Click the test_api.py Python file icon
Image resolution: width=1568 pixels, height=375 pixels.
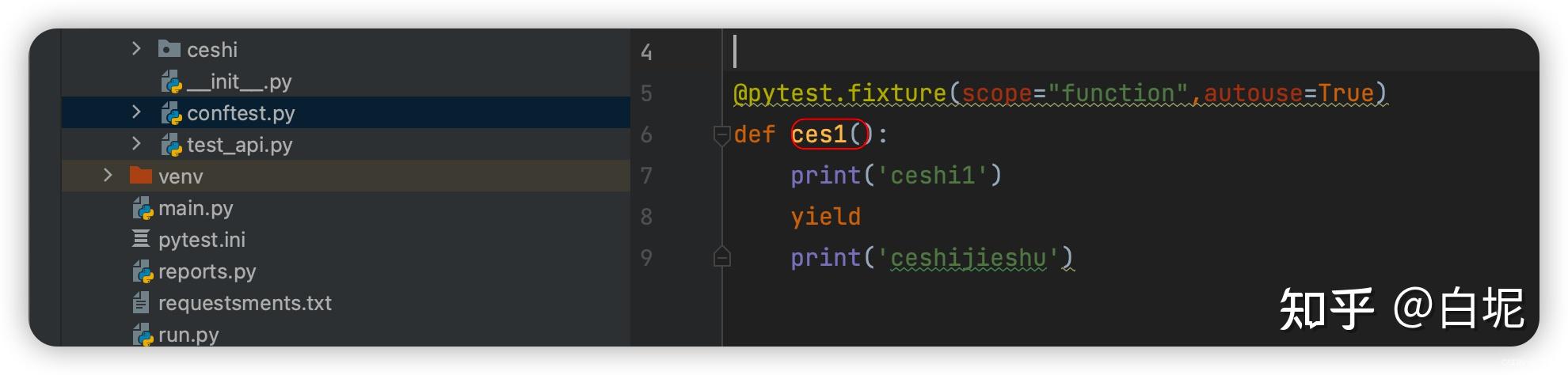[x=171, y=146]
